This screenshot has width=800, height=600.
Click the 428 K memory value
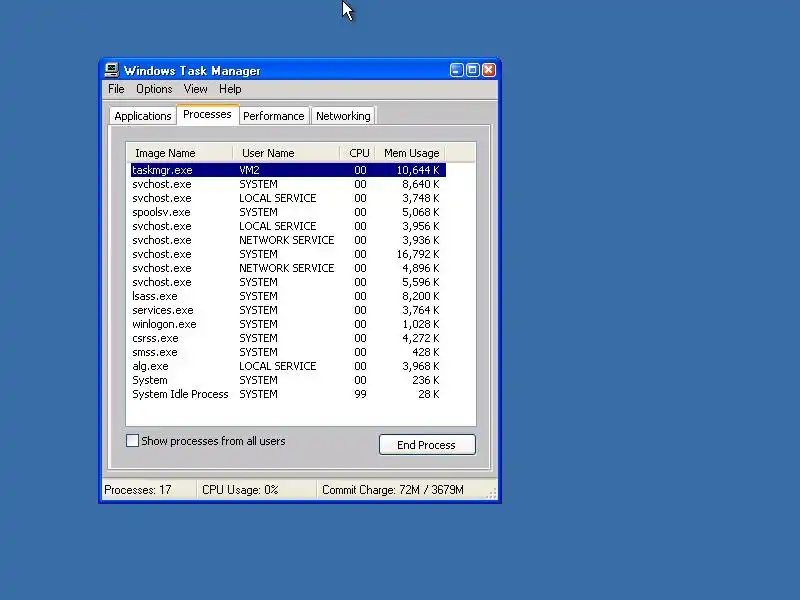click(426, 353)
